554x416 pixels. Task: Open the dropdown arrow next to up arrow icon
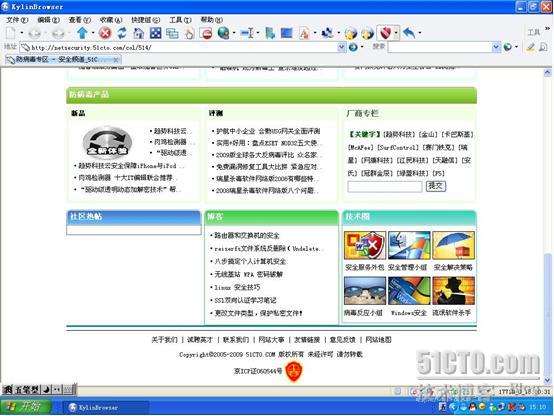click(93, 33)
